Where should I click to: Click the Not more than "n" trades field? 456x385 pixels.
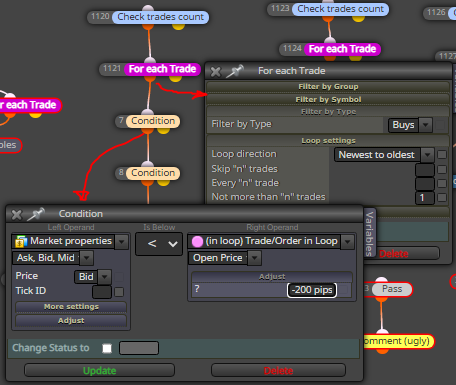coord(425,198)
